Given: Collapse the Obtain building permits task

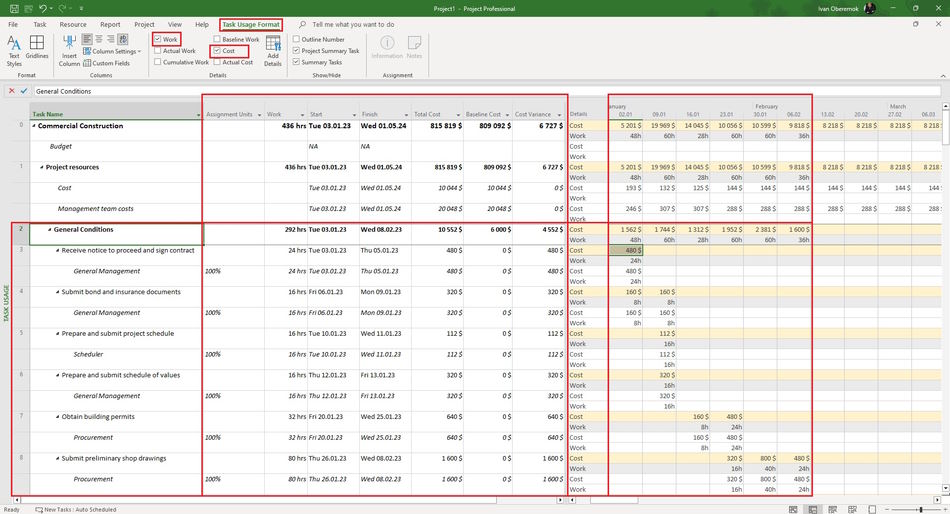Looking at the screenshot, I should click(x=58, y=417).
